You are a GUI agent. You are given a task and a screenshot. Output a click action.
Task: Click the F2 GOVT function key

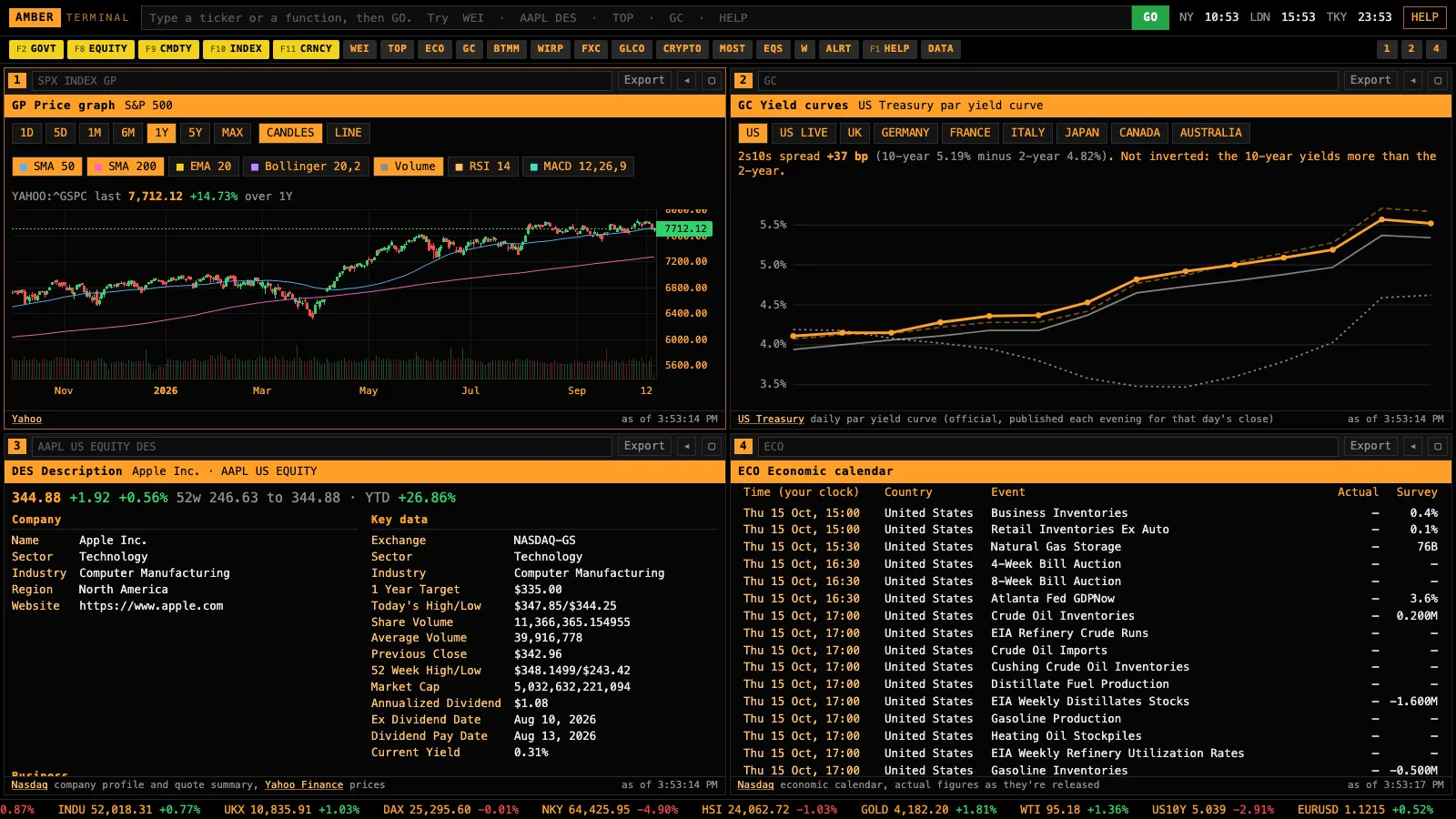coord(36,49)
